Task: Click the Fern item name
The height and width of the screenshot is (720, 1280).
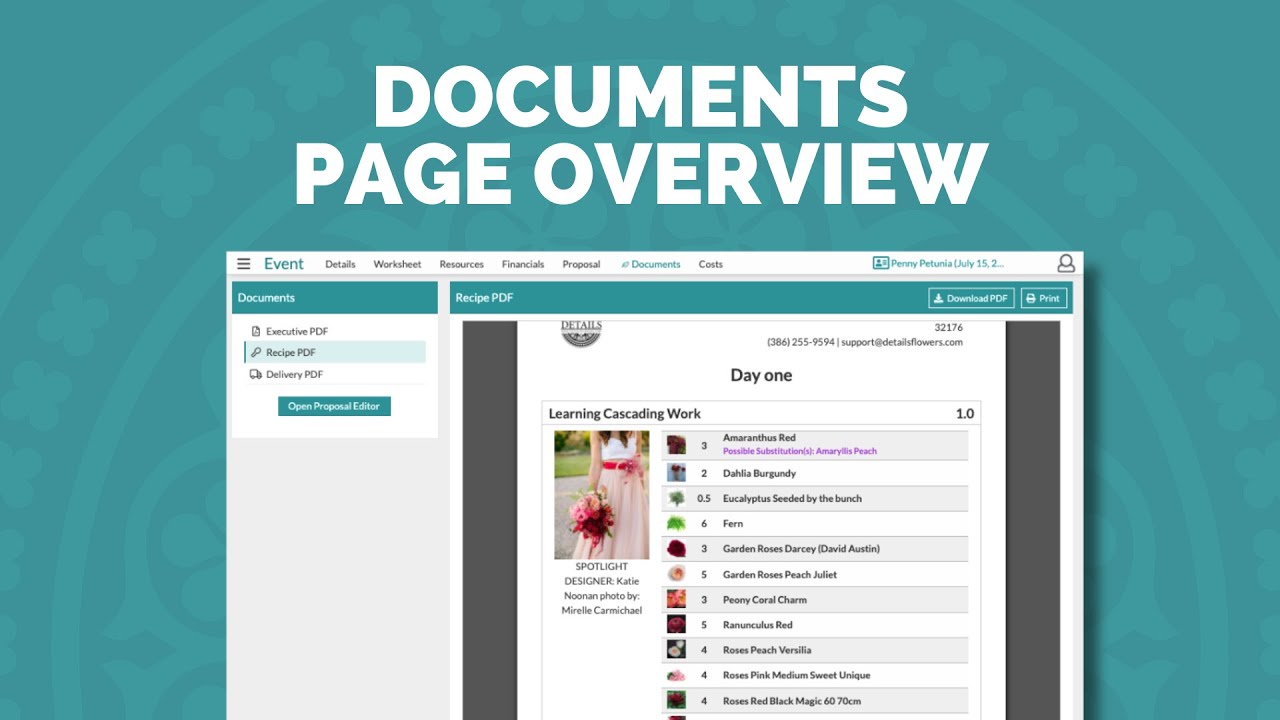Action: pyautogui.click(x=733, y=523)
